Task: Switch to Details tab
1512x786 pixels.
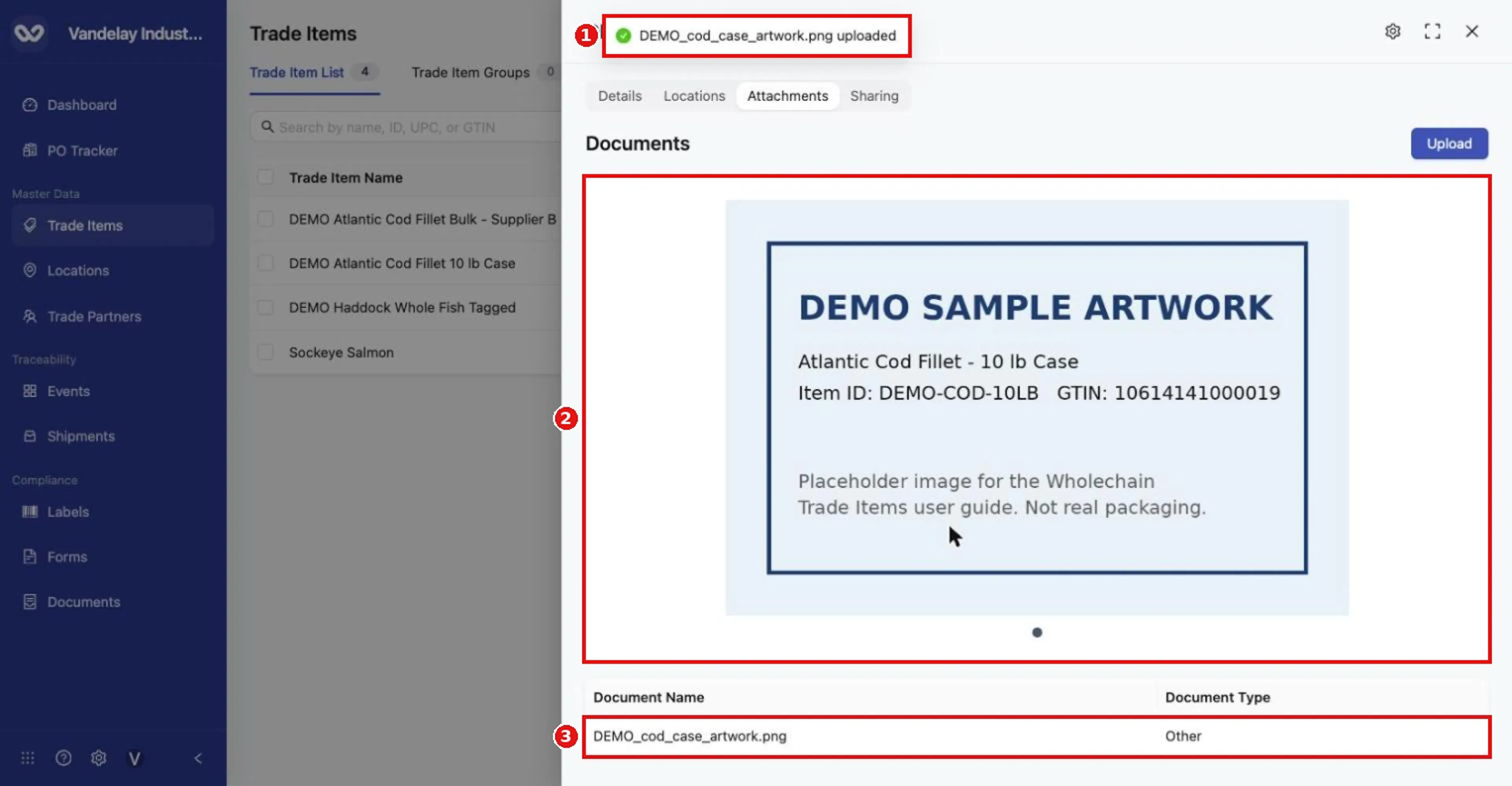Action: coord(620,96)
